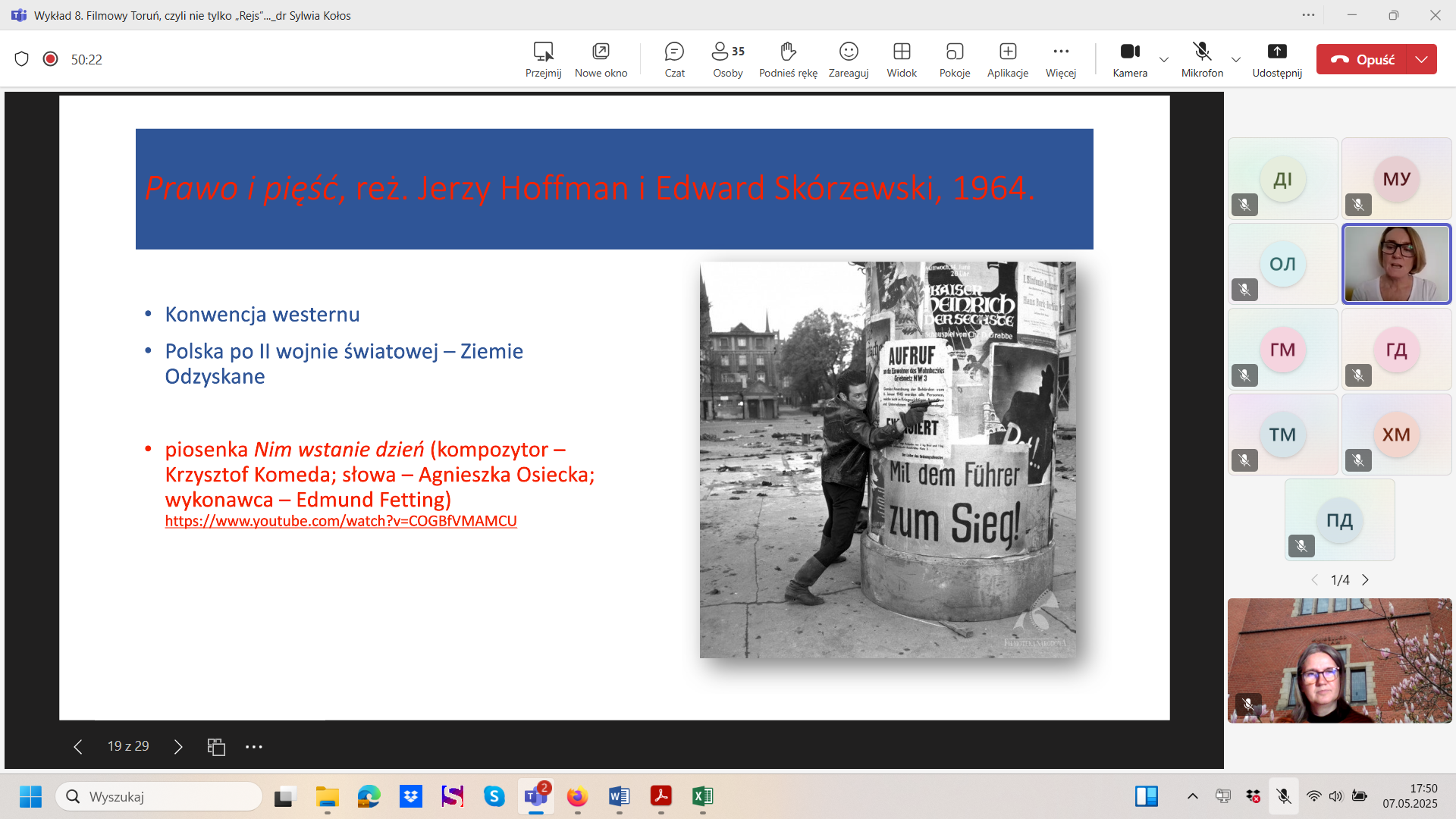Expand the microphone options arrow
Image resolution: width=1456 pixels, height=819 pixels.
1236,59
